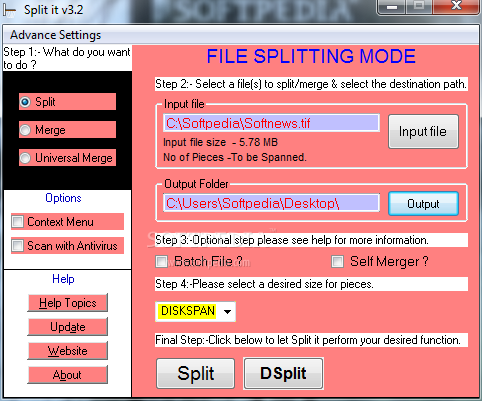Click the input file path field

(x=271, y=123)
